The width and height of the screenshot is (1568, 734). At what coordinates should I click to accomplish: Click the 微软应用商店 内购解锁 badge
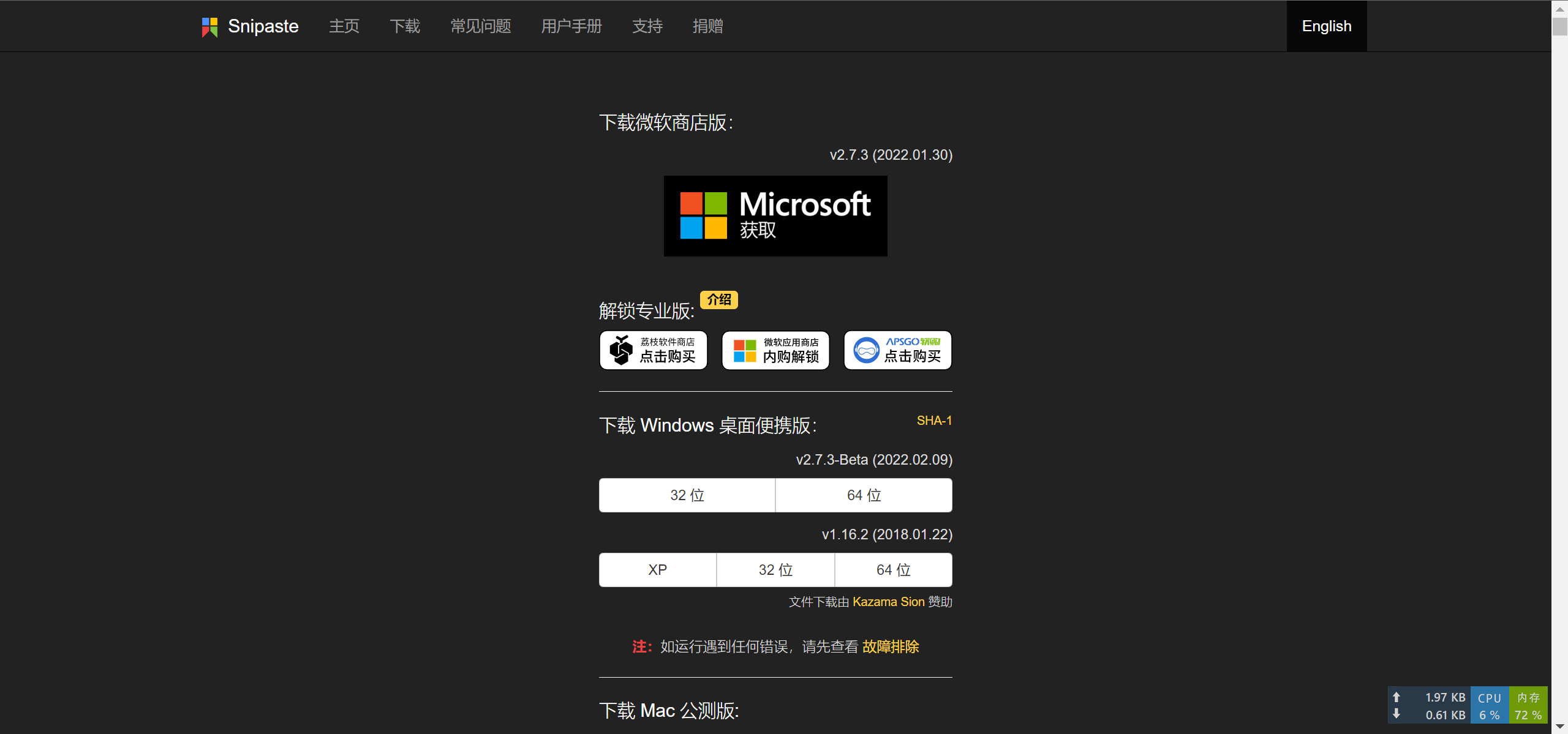pyautogui.click(x=775, y=350)
